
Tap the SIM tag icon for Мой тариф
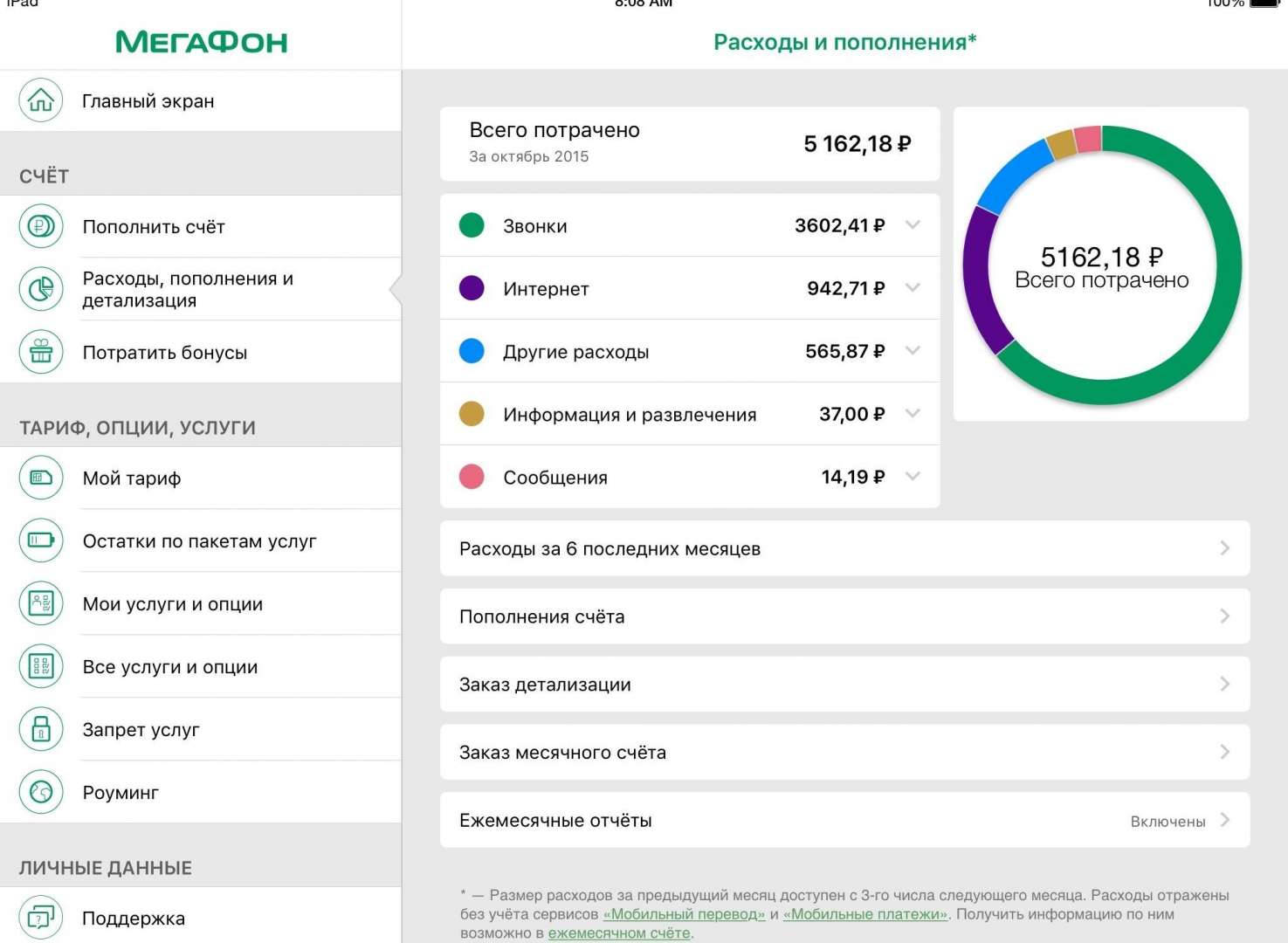click(41, 478)
